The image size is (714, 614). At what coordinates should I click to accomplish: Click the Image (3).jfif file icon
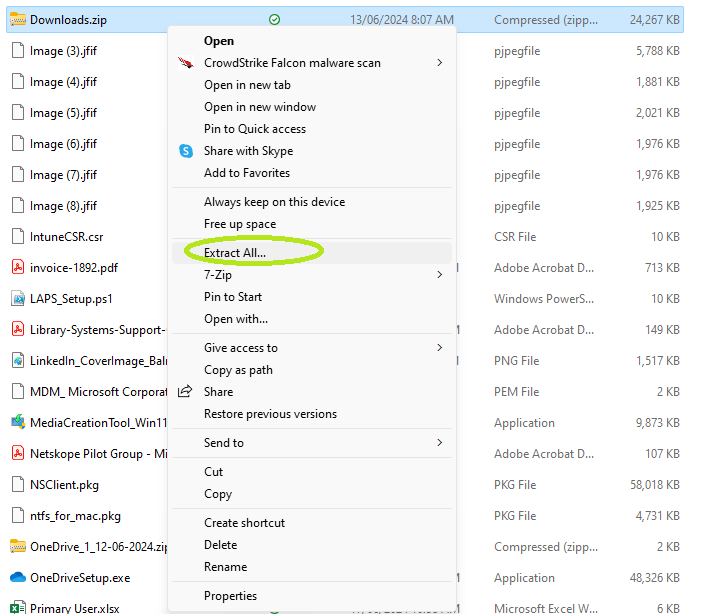click(x=18, y=51)
